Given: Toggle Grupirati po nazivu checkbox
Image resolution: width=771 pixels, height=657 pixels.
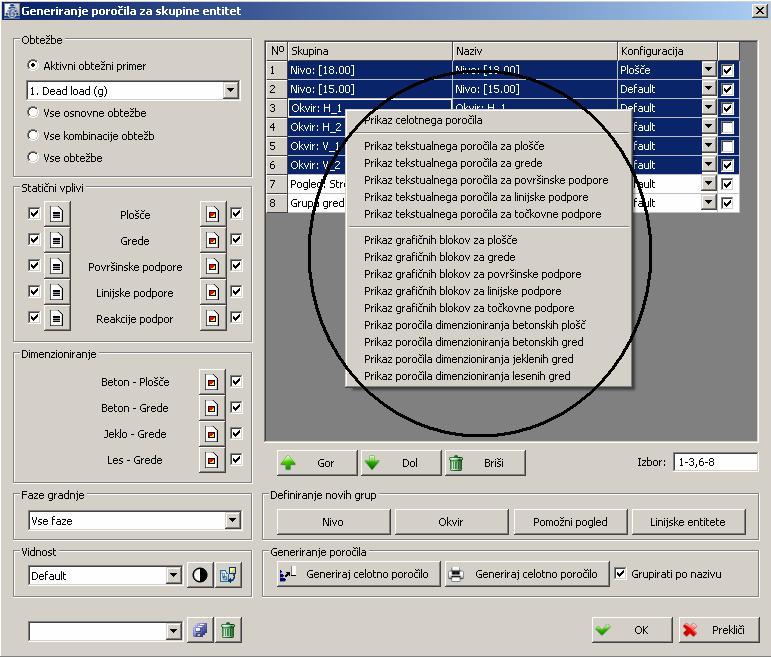Looking at the screenshot, I should (x=621, y=573).
